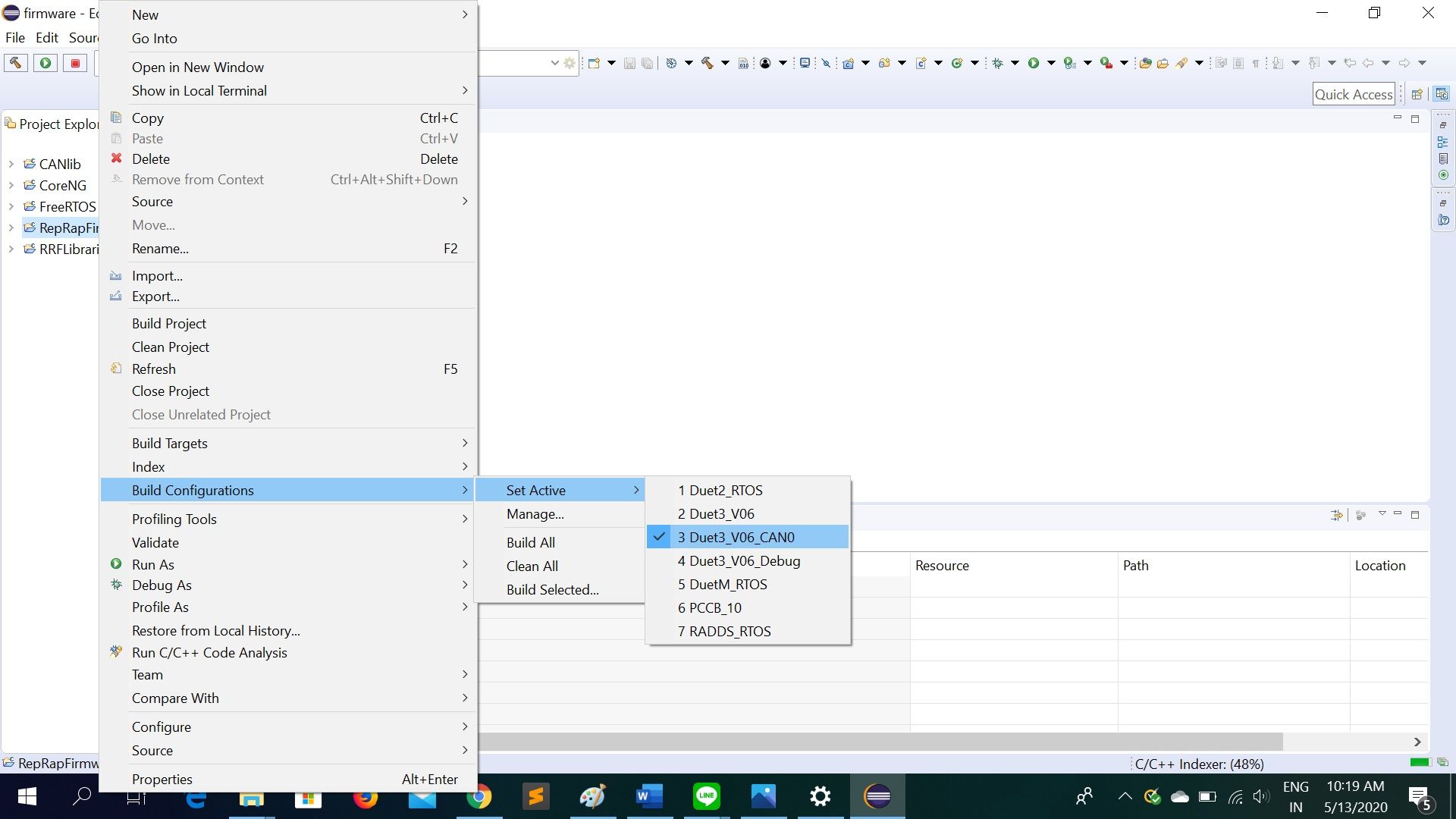
Task: Expand the CANlib project tree node
Action: 11,164
